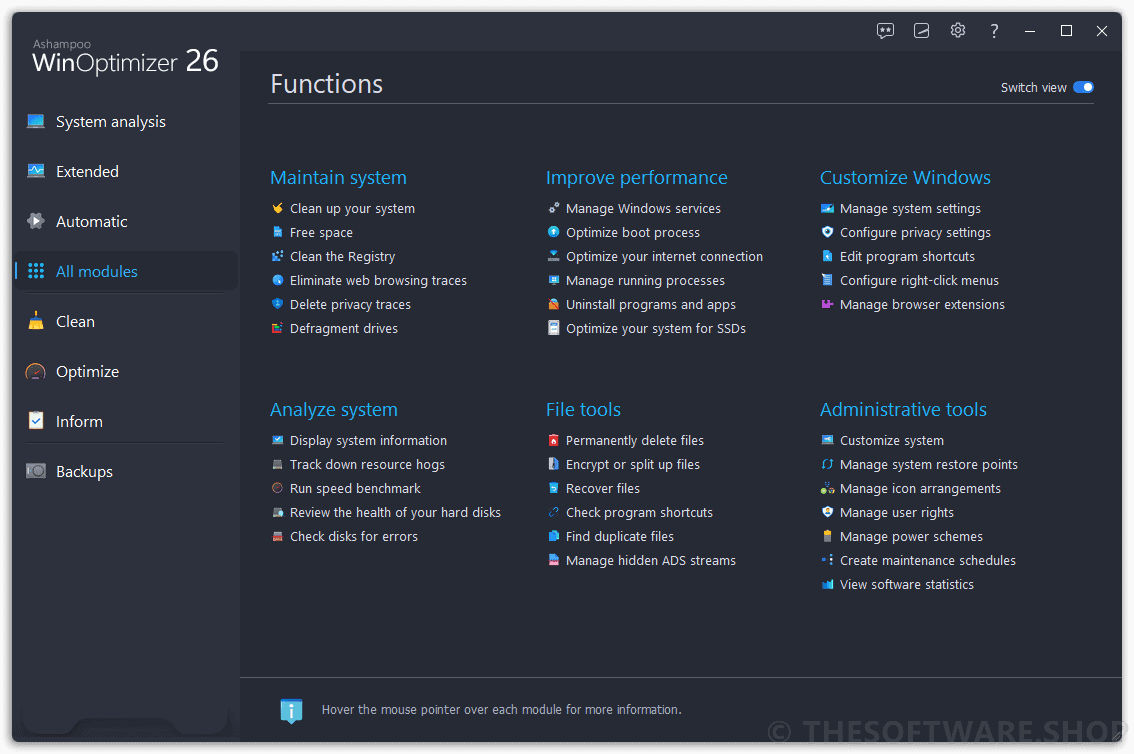Select All modules in the sidebar
The image size is (1134, 754).
click(x=126, y=271)
